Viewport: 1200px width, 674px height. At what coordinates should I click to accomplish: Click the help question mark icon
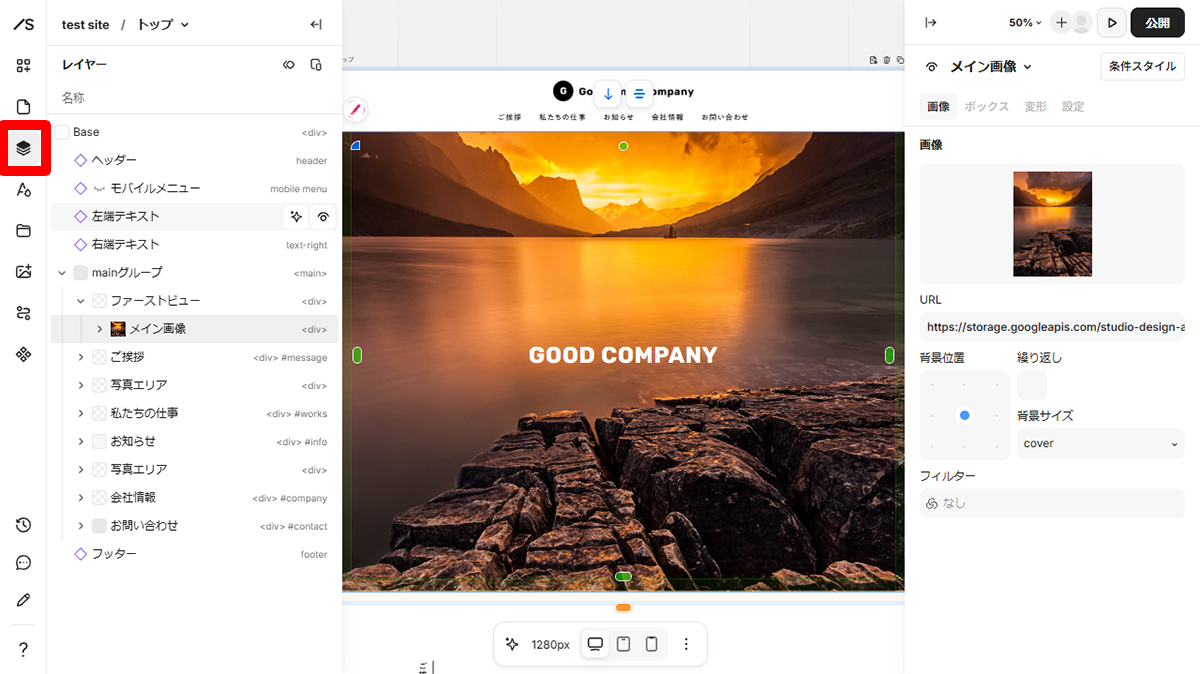(24, 650)
